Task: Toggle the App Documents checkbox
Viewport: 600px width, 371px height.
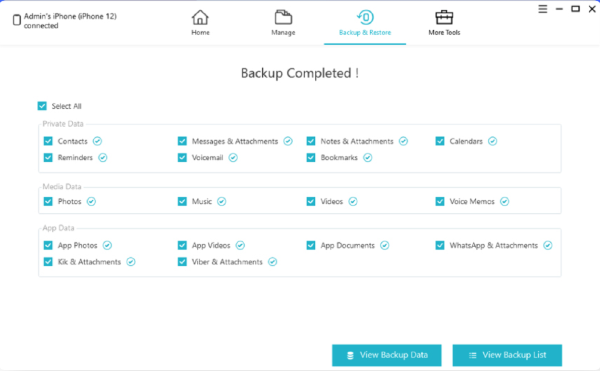Action: [x=311, y=246]
